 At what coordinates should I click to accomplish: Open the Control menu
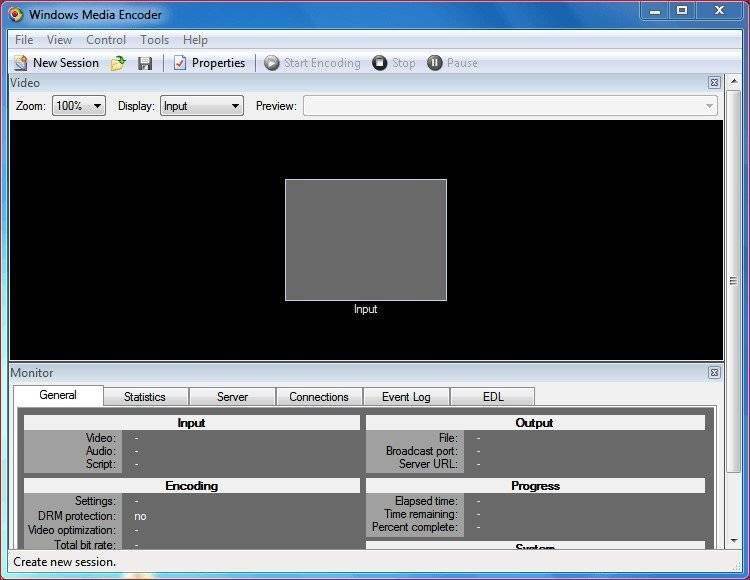(x=106, y=40)
